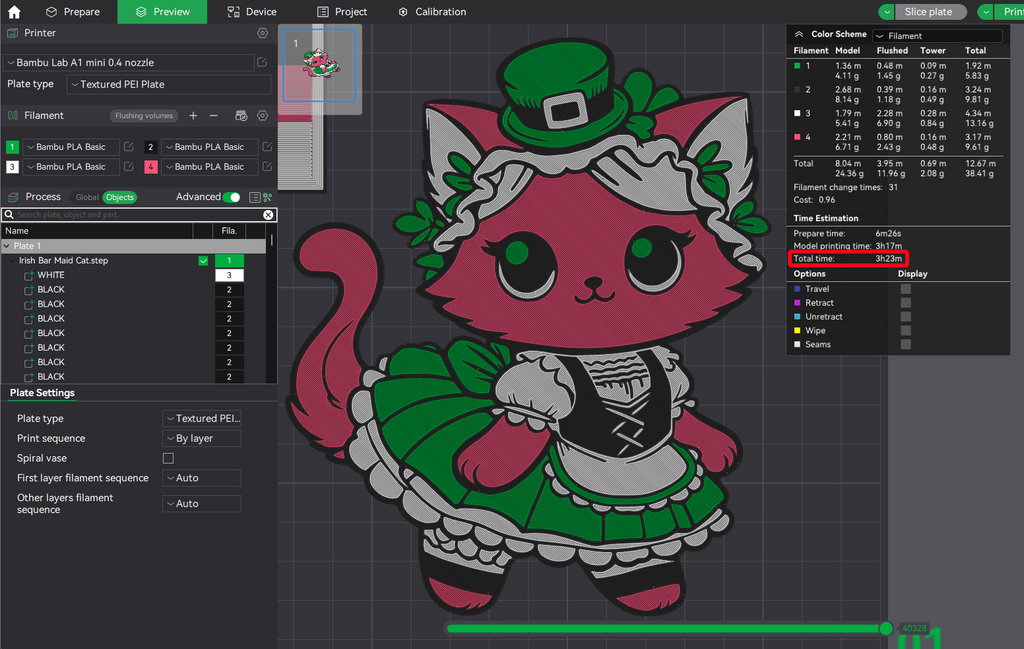This screenshot has height=649, width=1024.
Task: Edit filament 1 preset
Action: coord(129,147)
